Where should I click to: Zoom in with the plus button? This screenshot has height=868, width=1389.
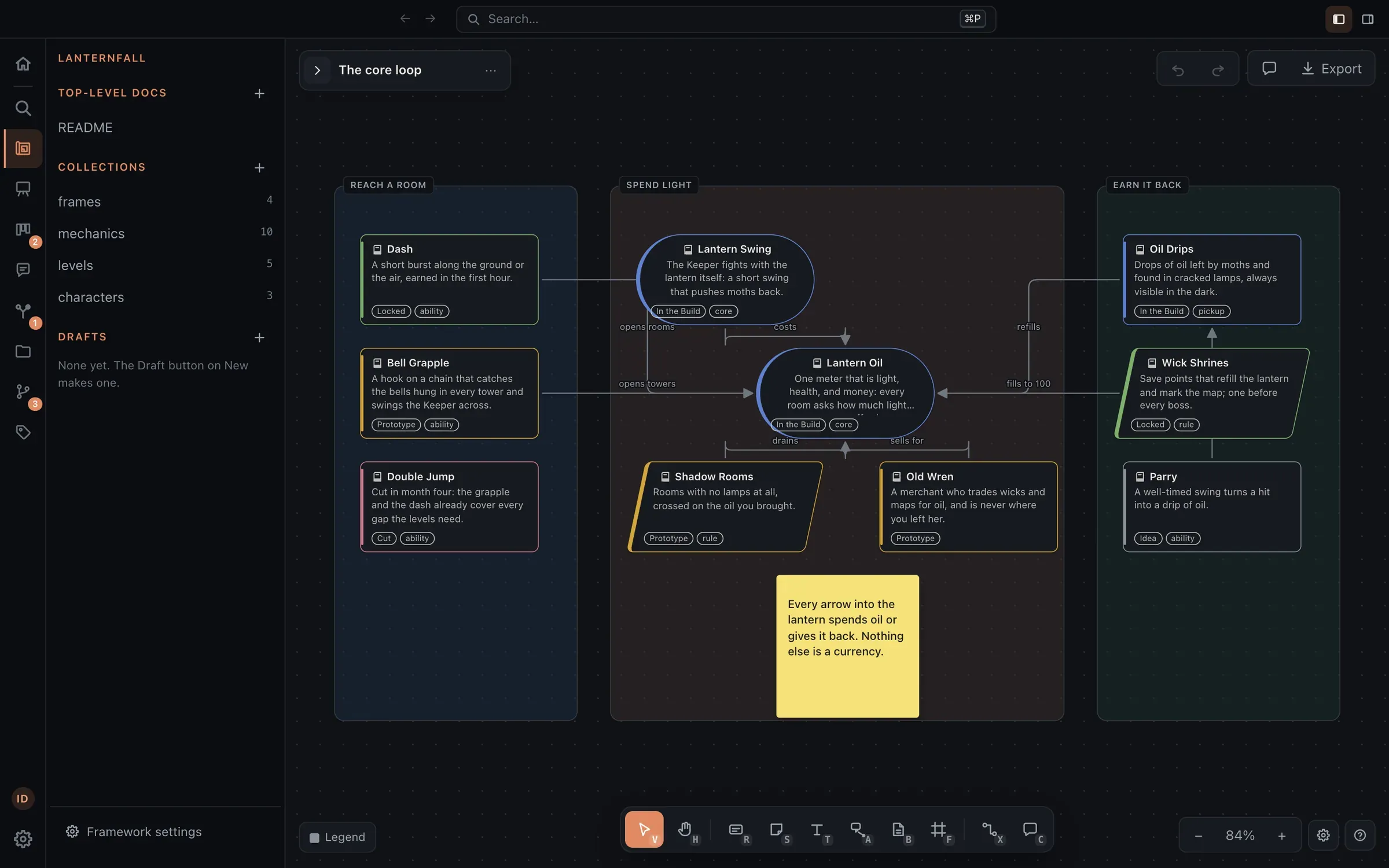click(x=1282, y=836)
